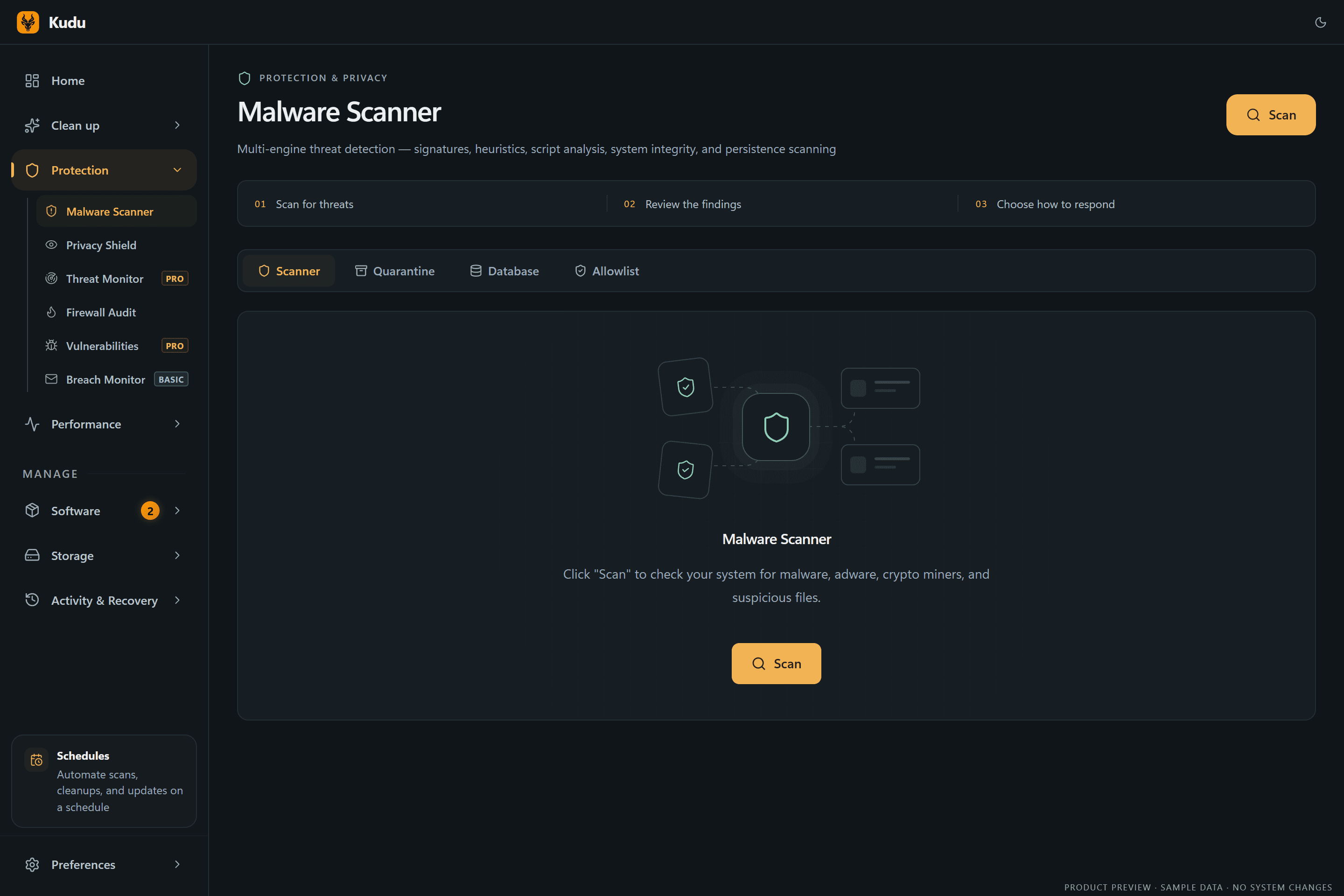Switch to the Database tab

504,271
